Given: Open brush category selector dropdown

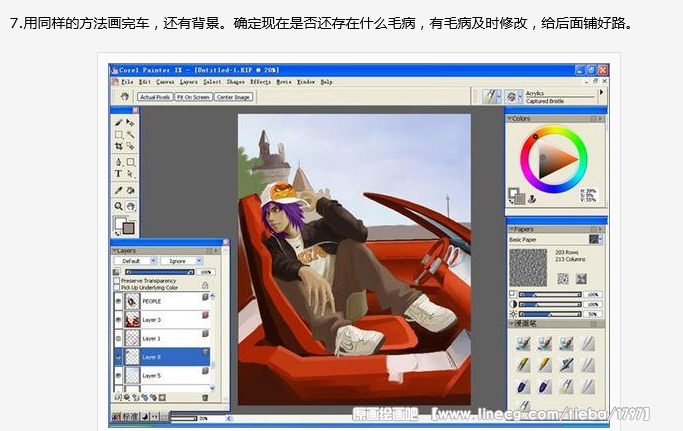Looking at the screenshot, I should 492,96.
